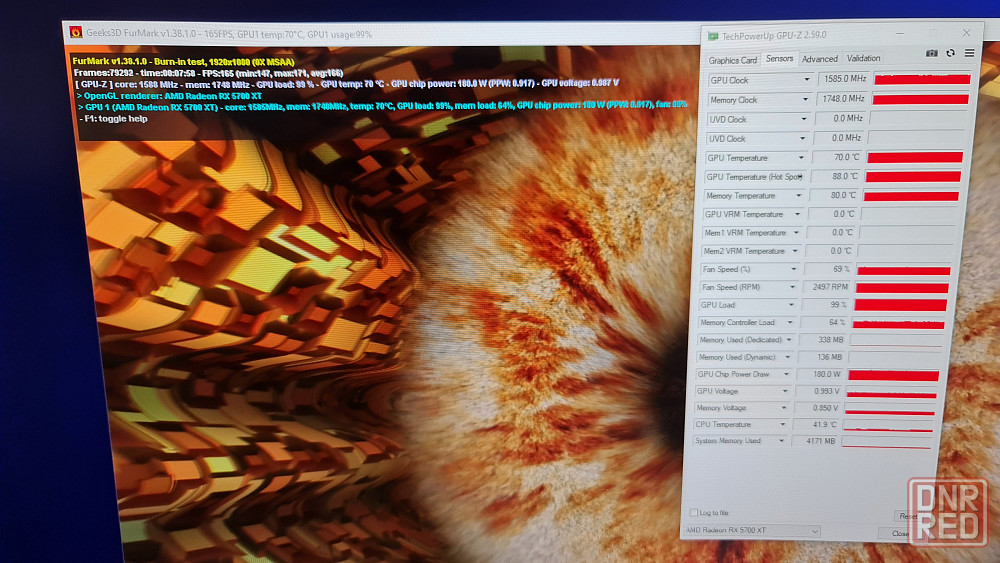This screenshot has width=1000, height=563.
Task: Click the FurMark Burn-in test header line
Action: pyautogui.click(x=184, y=62)
